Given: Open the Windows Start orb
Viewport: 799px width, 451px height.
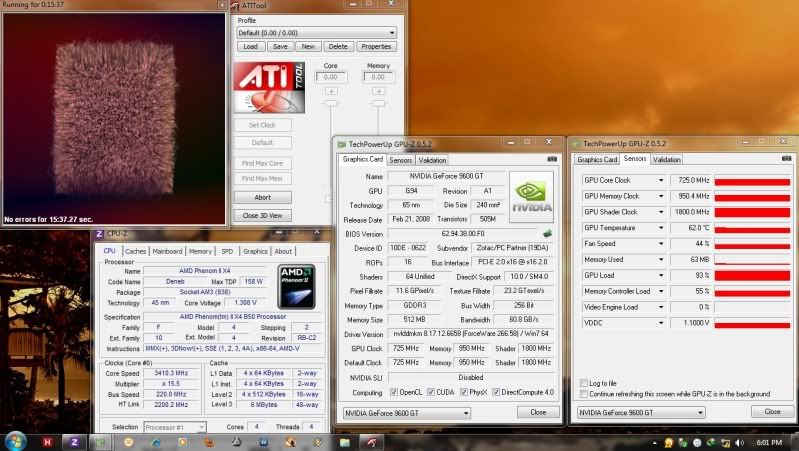Looking at the screenshot, I should point(15,441).
